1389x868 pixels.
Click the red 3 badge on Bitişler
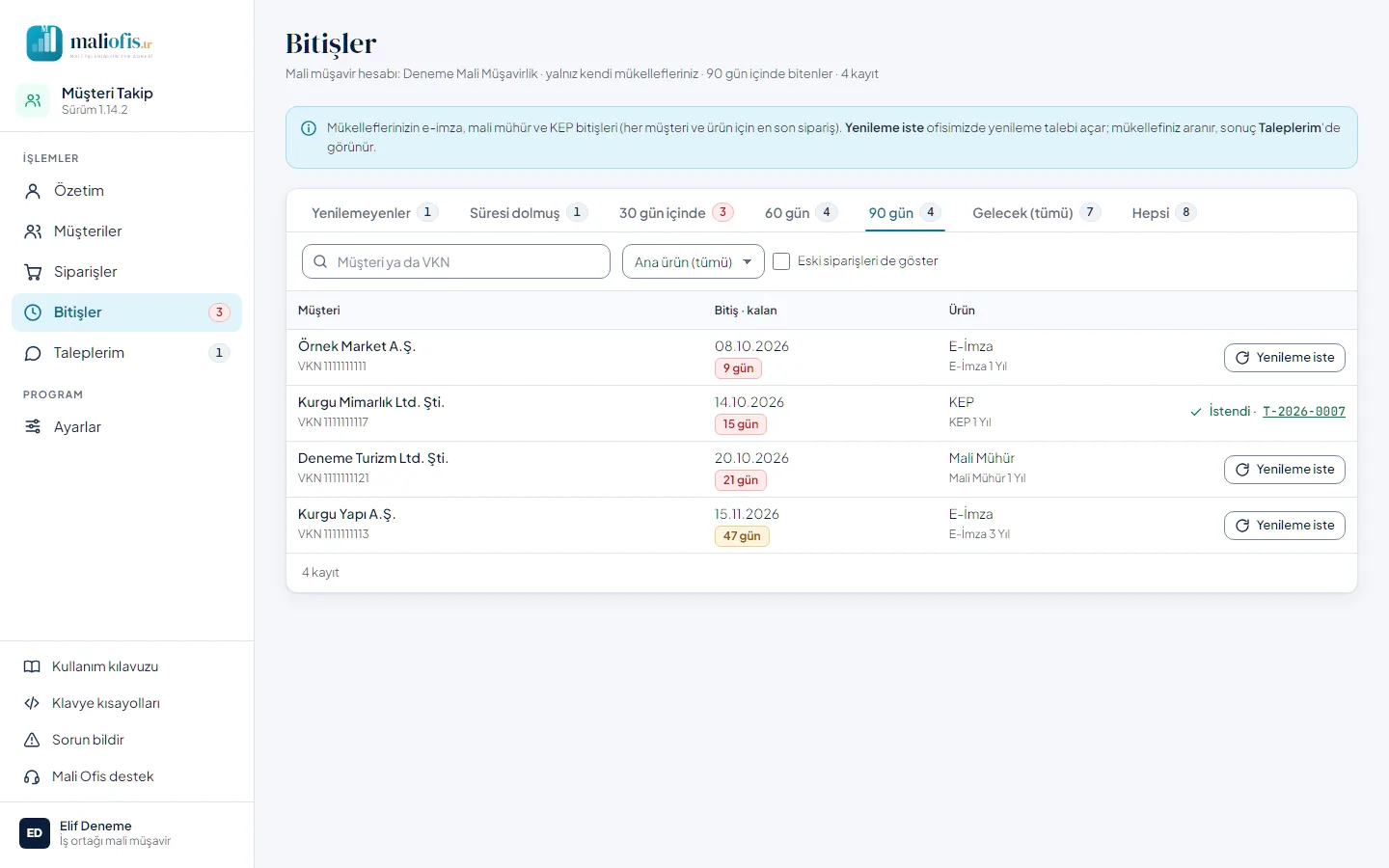point(219,312)
